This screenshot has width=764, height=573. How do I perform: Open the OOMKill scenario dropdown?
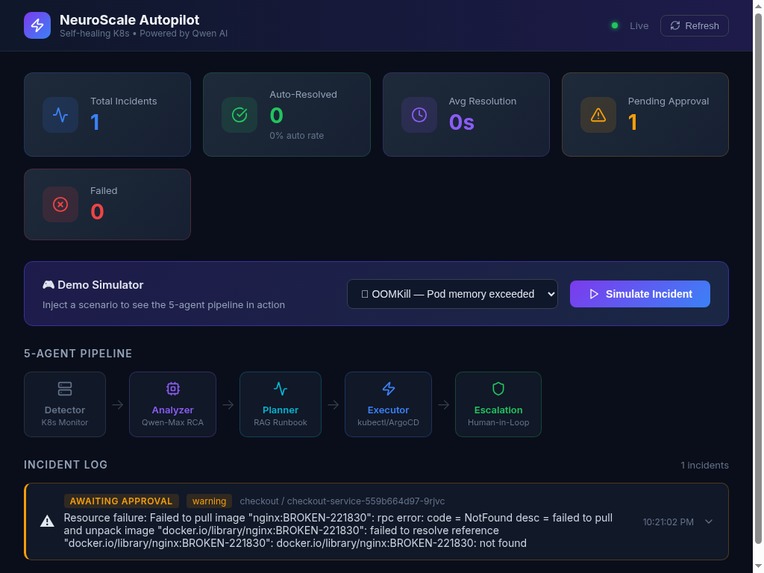click(452, 294)
